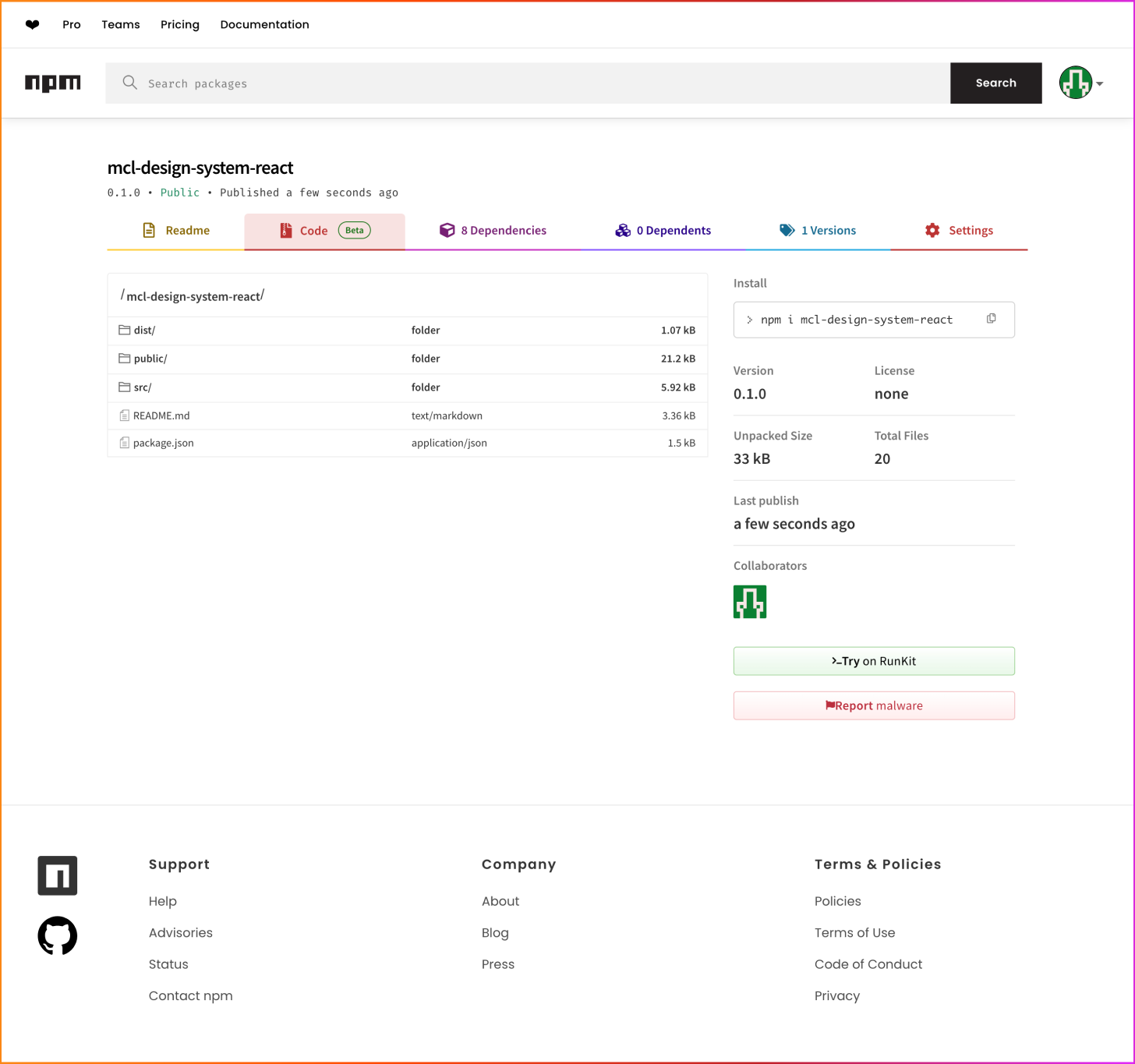The image size is (1135, 1064).
Task: Click the Dependencies cube icon
Action: [x=447, y=230]
